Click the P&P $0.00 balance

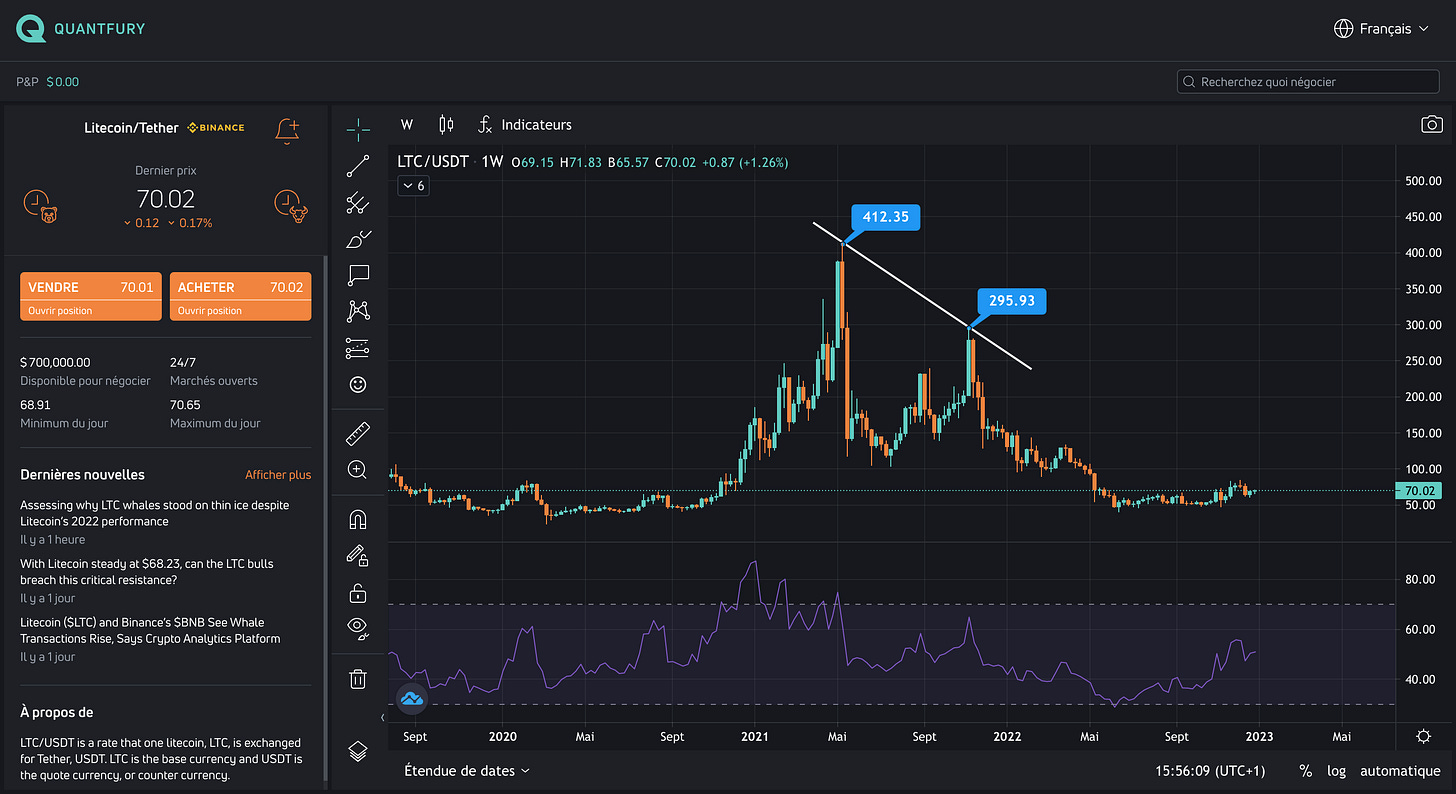(x=47, y=81)
